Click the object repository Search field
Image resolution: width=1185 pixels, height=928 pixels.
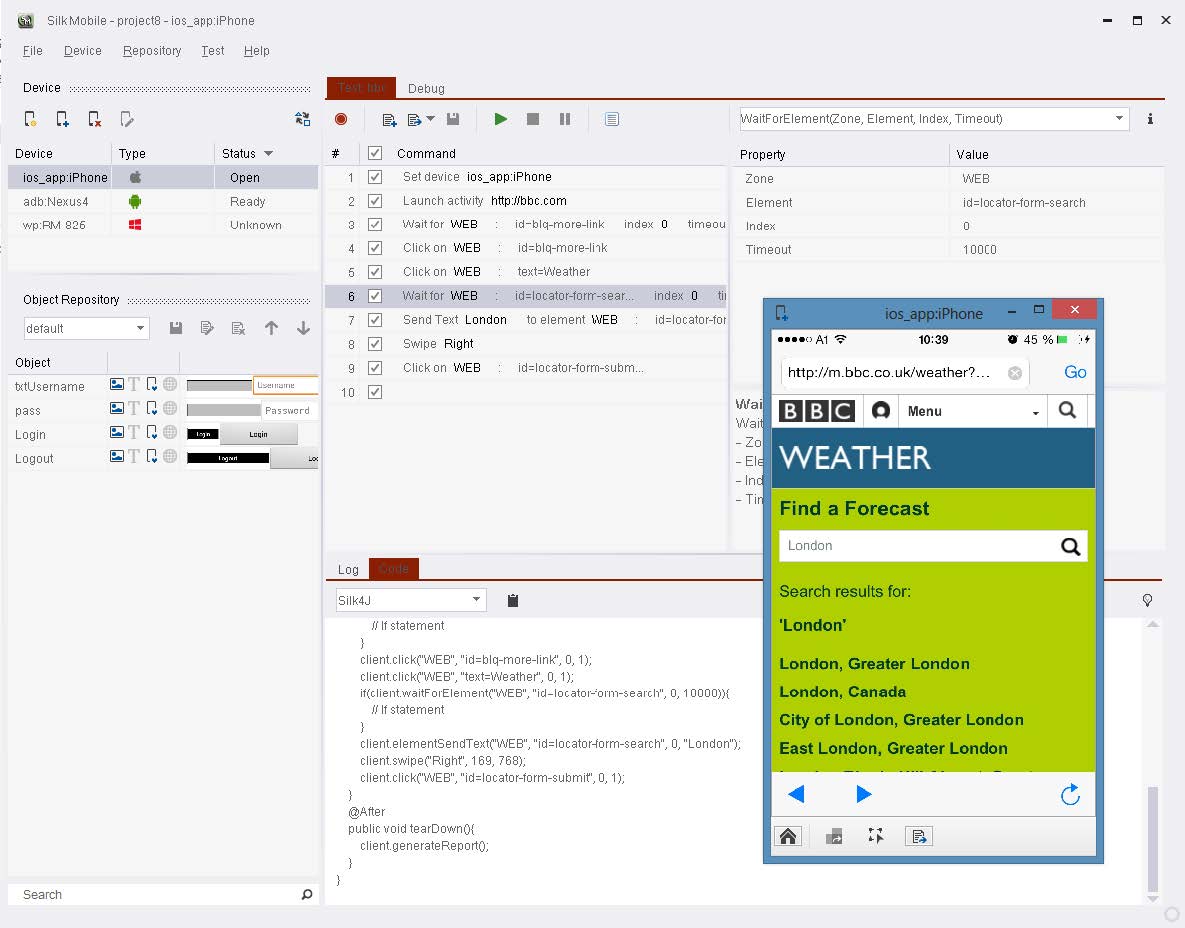tap(162, 894)
